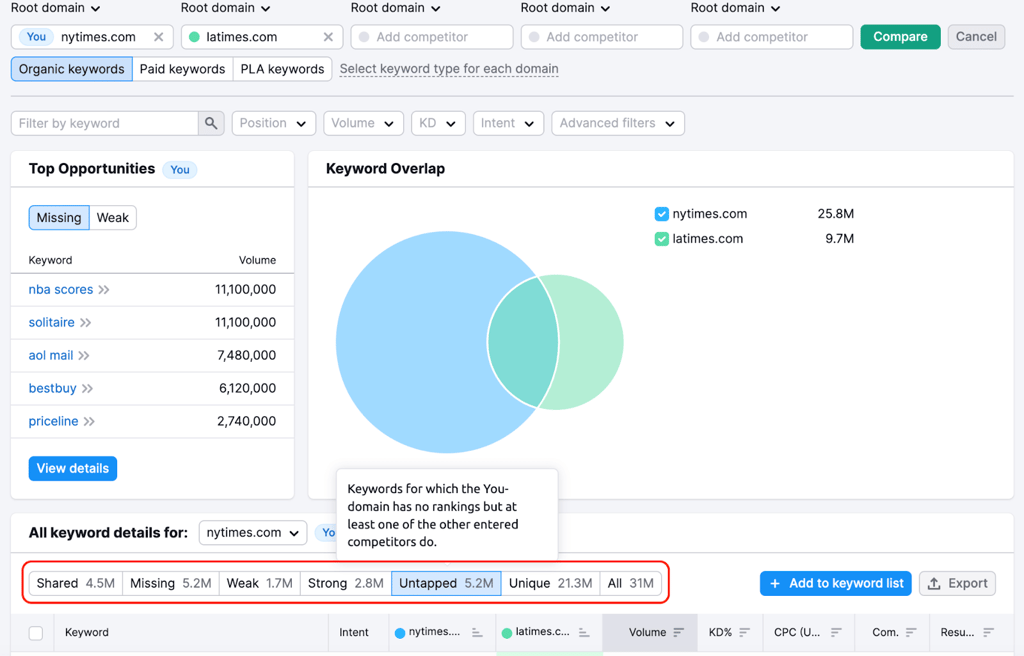1024x656 pixels.
Task: Select Strong 2.8M keyword tab
Action: [x=345, y=583]
